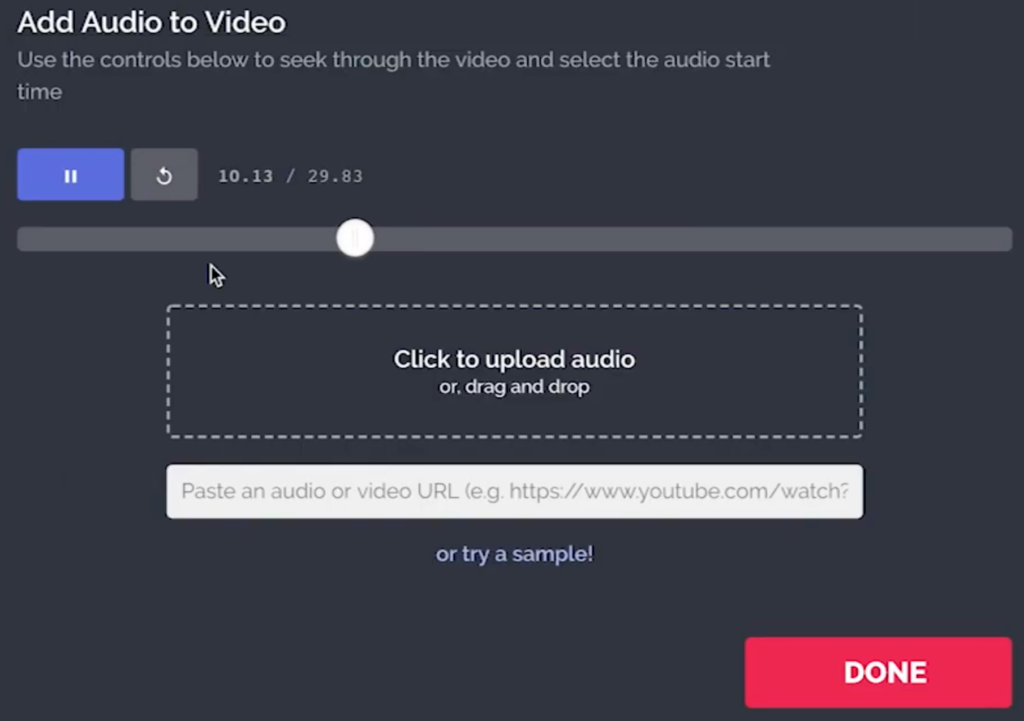
Task: Seek to the very start of the slider track
Action: (24, 239)
